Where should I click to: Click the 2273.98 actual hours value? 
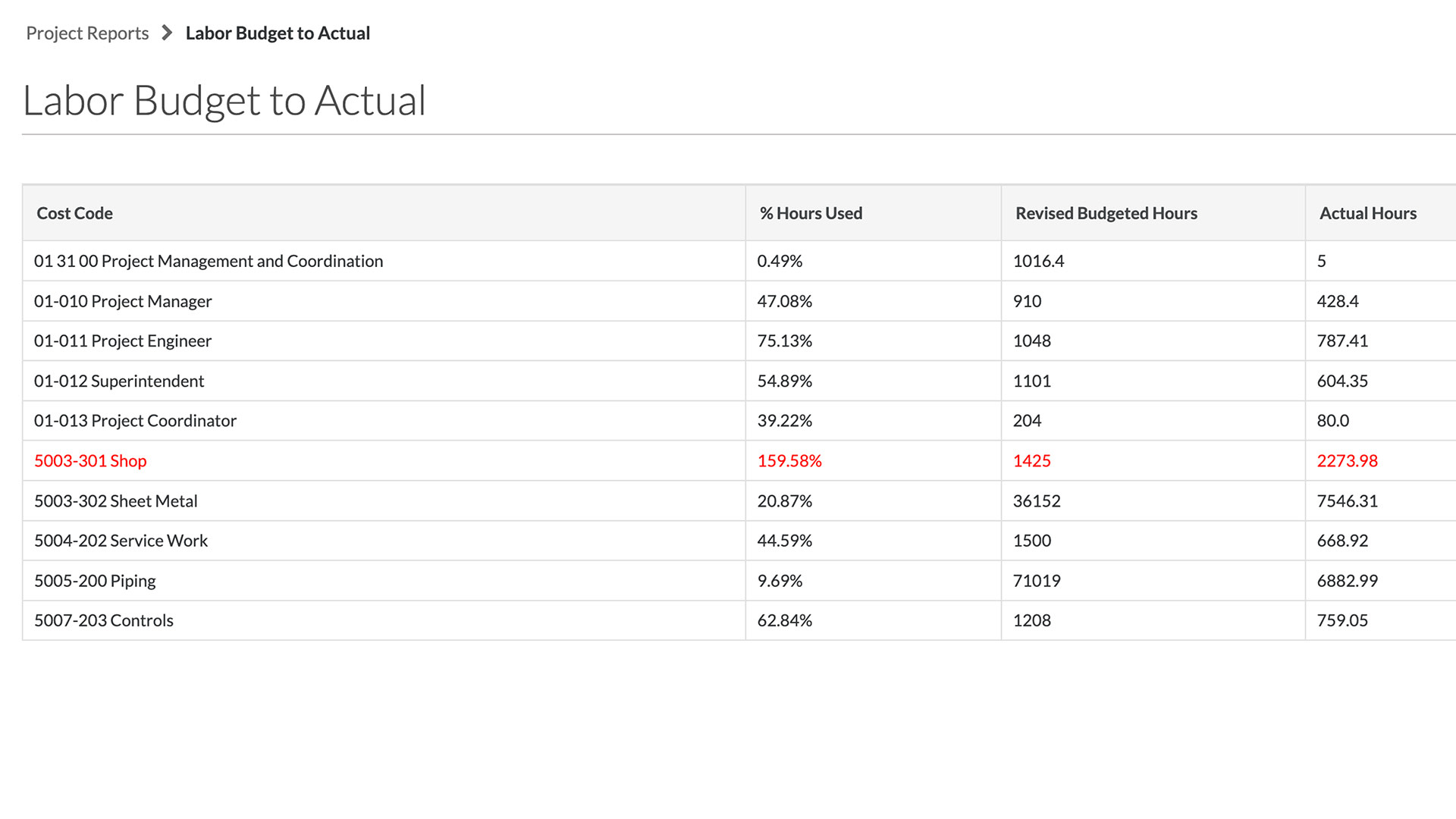pyautogui.click(x=1348, y=460)
